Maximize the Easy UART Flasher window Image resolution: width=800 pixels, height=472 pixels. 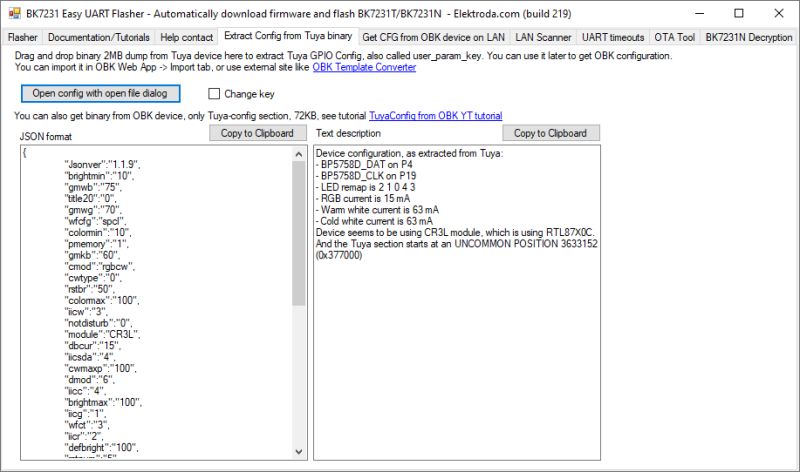pyautogui.click(x=739, y=14)
